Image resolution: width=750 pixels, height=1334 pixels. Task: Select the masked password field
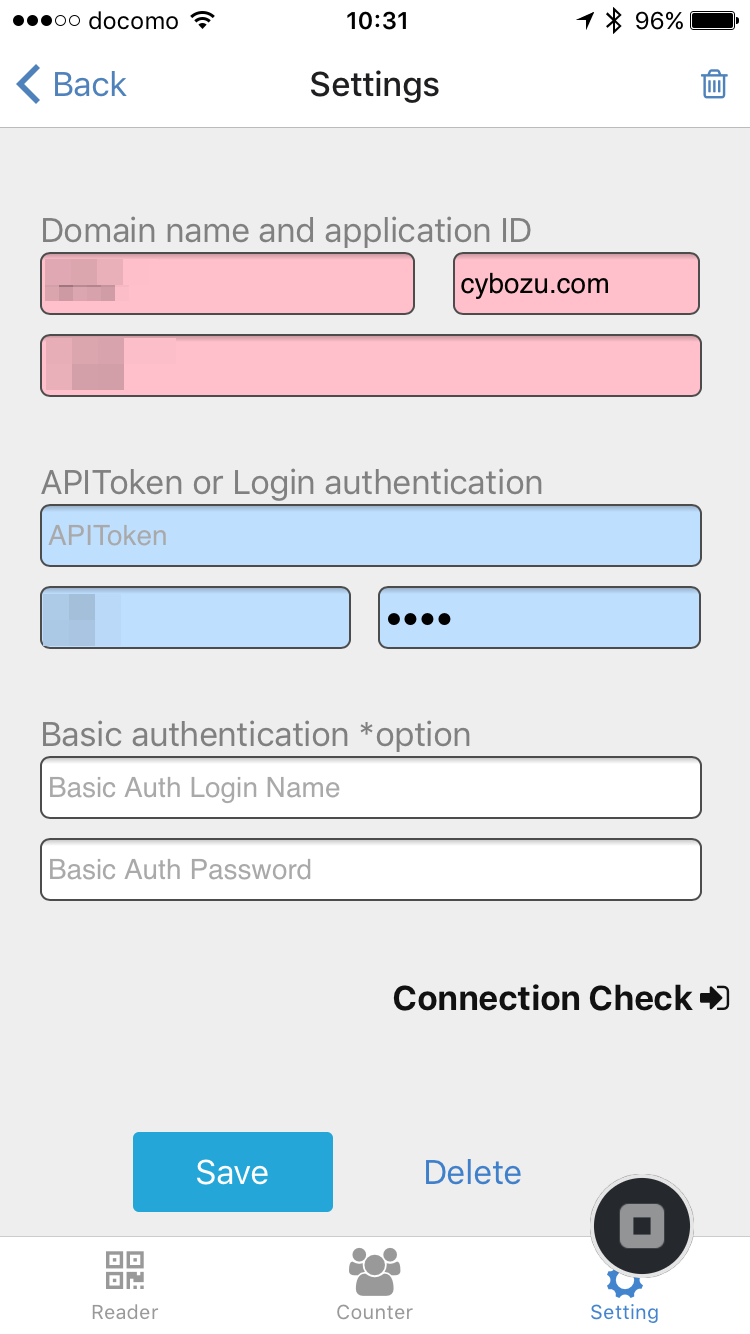pyautogui.click(x=539, y=618)
